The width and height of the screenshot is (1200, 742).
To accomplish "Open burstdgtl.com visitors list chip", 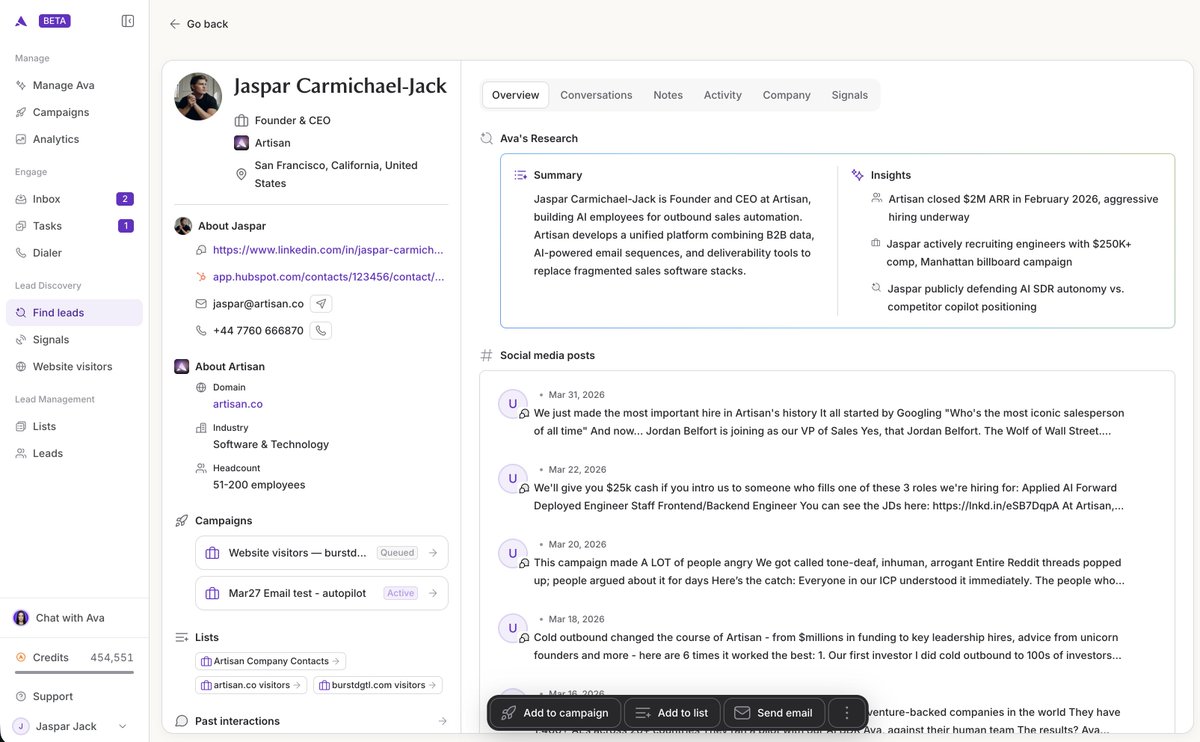I will pos(378,685).
